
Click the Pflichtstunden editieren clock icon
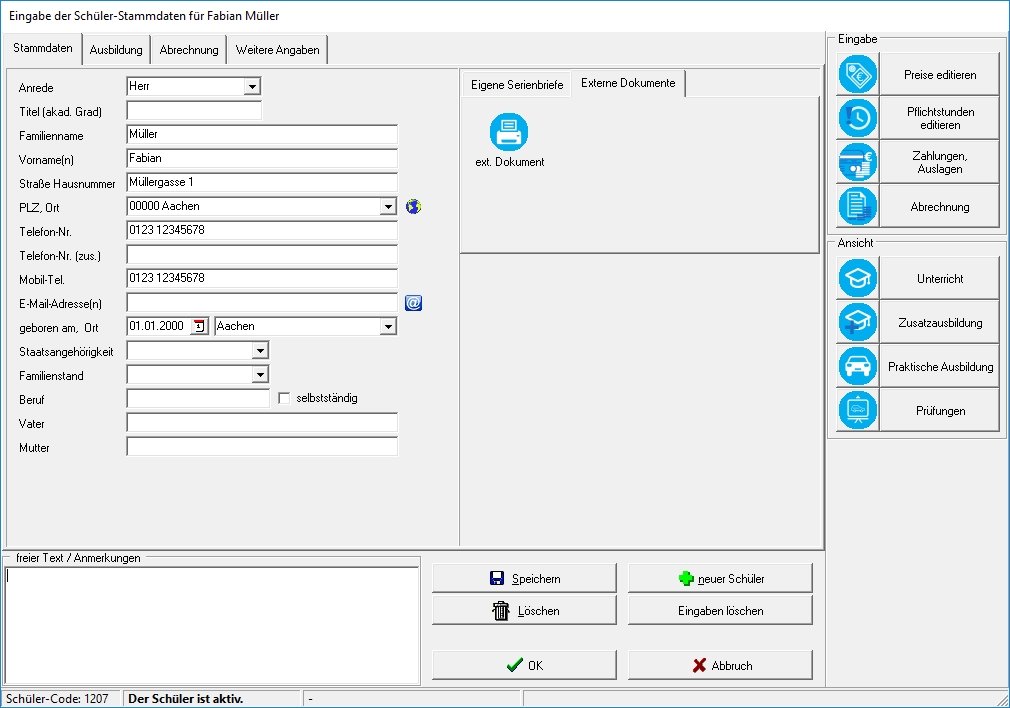(857, 118)
